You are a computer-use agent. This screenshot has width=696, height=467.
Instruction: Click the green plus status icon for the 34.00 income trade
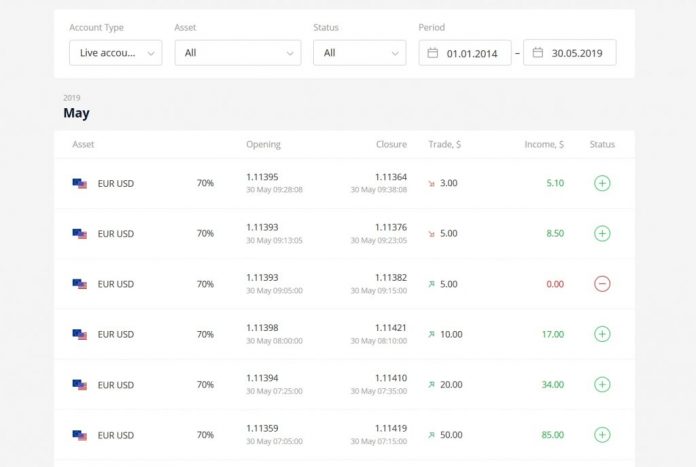pos(602,384)
